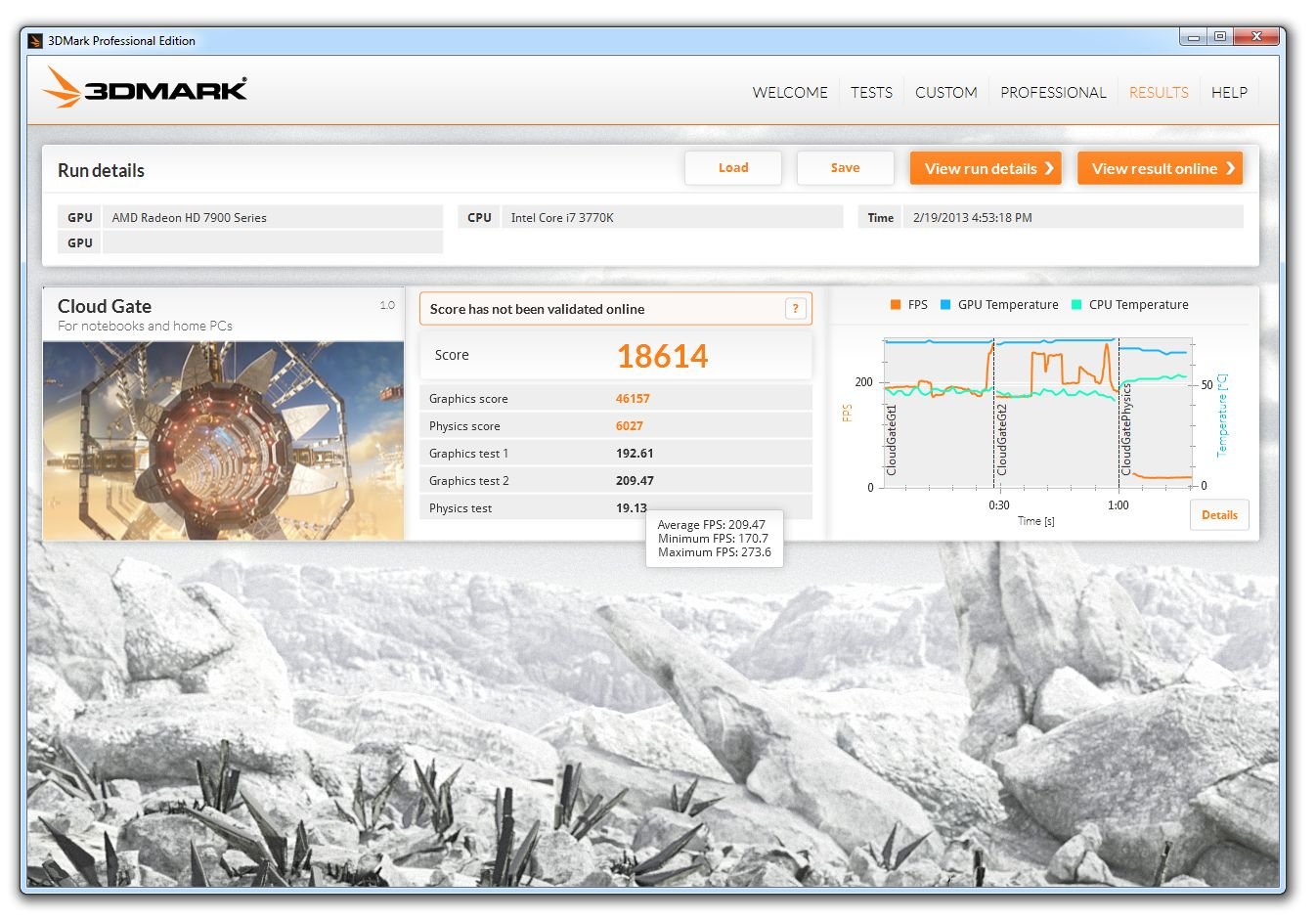Screen dimensions: 1316x920
Task: Click the Graphics test 2 row label
Action: 469,481
